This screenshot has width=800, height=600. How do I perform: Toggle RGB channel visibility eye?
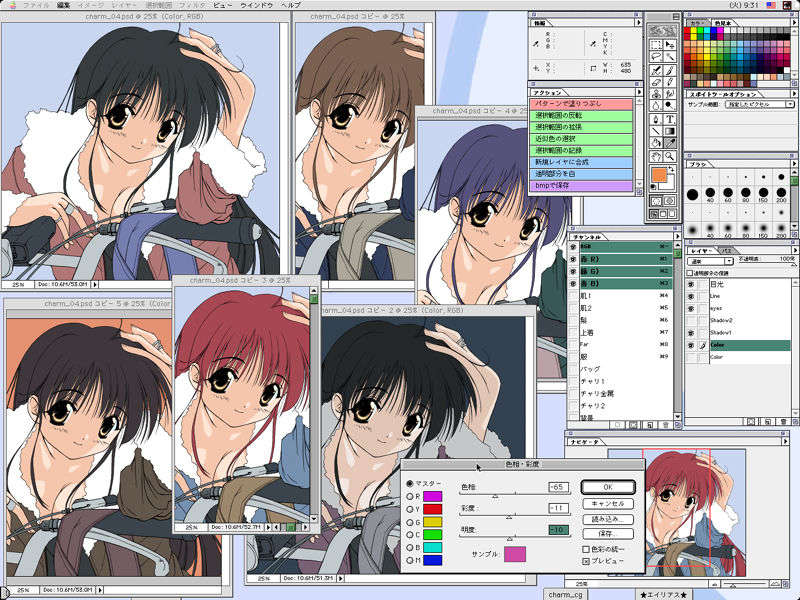[x=573, y=246]
